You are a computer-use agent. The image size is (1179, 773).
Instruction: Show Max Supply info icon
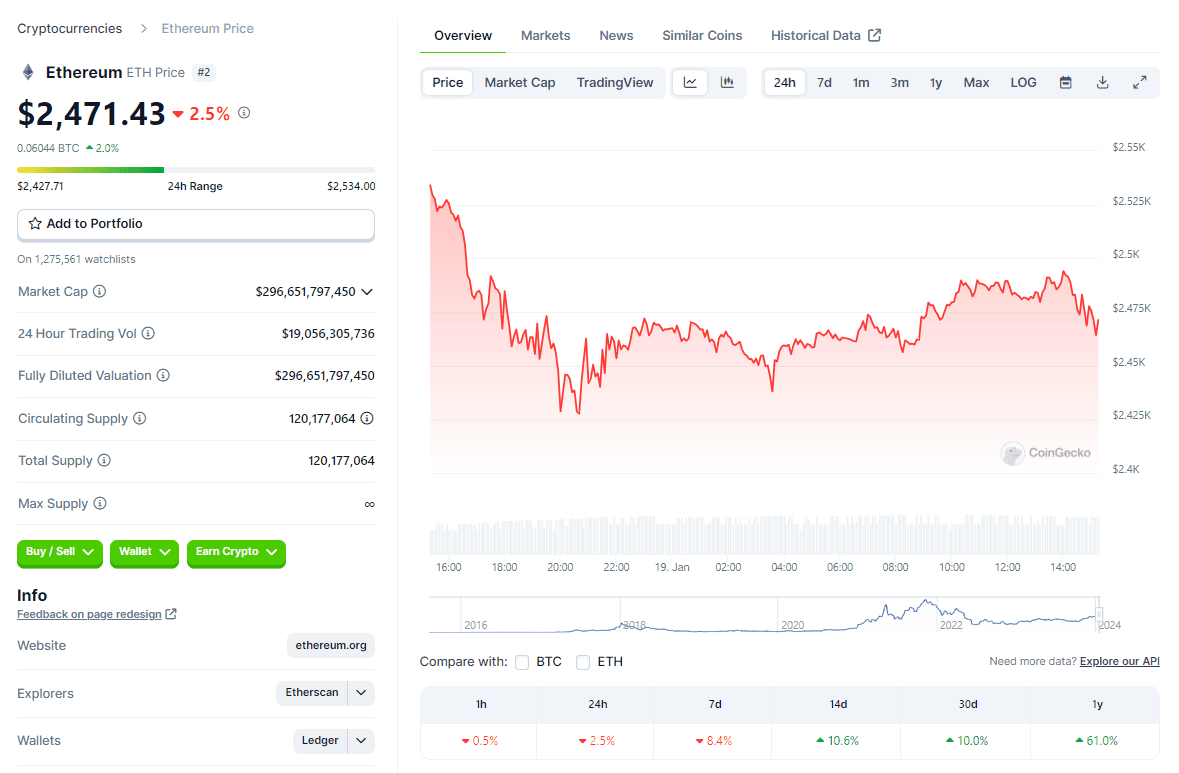click(x=100, y=503)
